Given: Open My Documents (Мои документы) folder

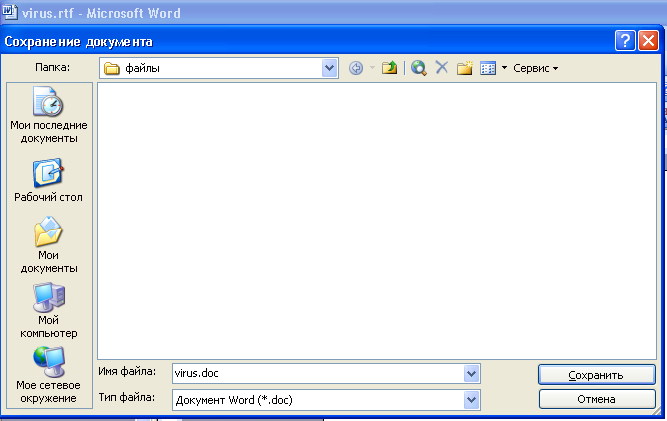Looking at the screenshot, I should pyautogui.click(x=49, y=245).
